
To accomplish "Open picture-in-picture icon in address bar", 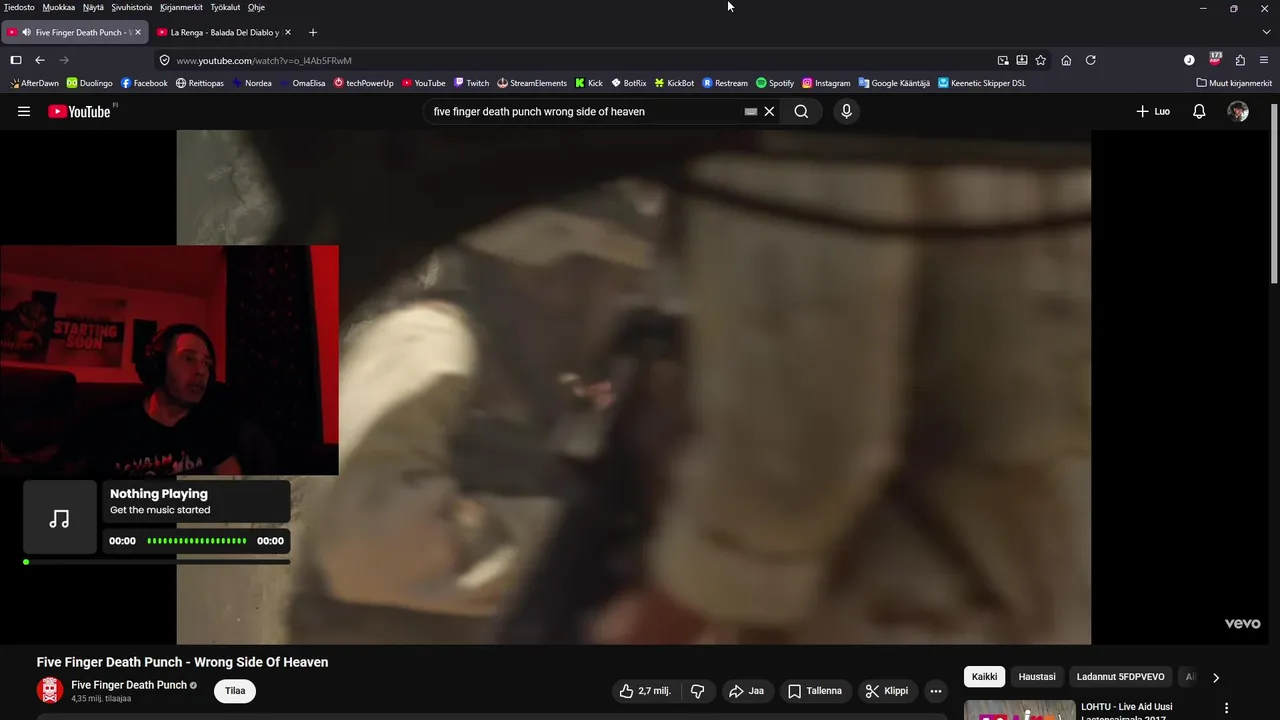I will [x=1003, y=60].
